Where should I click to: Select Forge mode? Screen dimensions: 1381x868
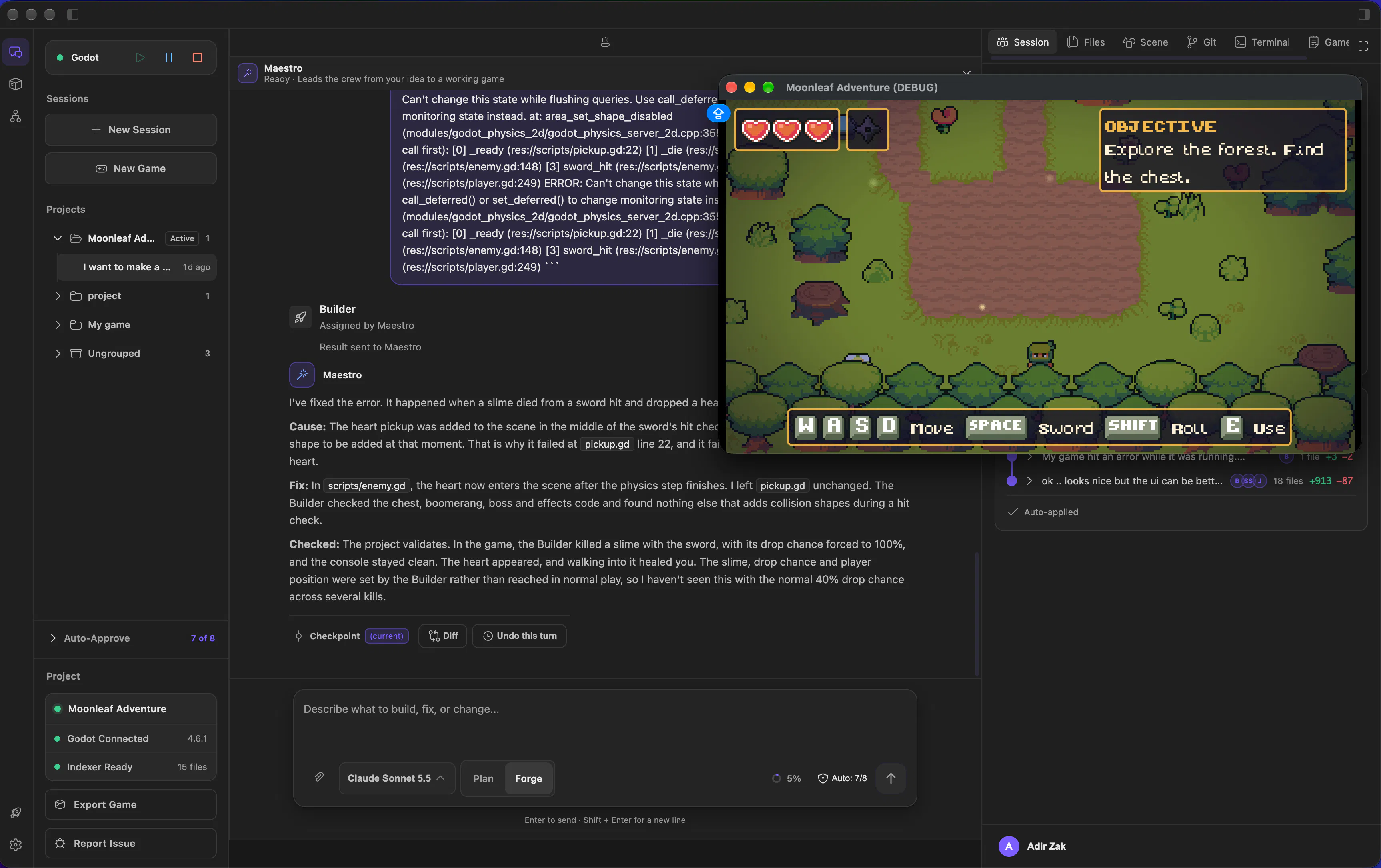tap(528, 778)
